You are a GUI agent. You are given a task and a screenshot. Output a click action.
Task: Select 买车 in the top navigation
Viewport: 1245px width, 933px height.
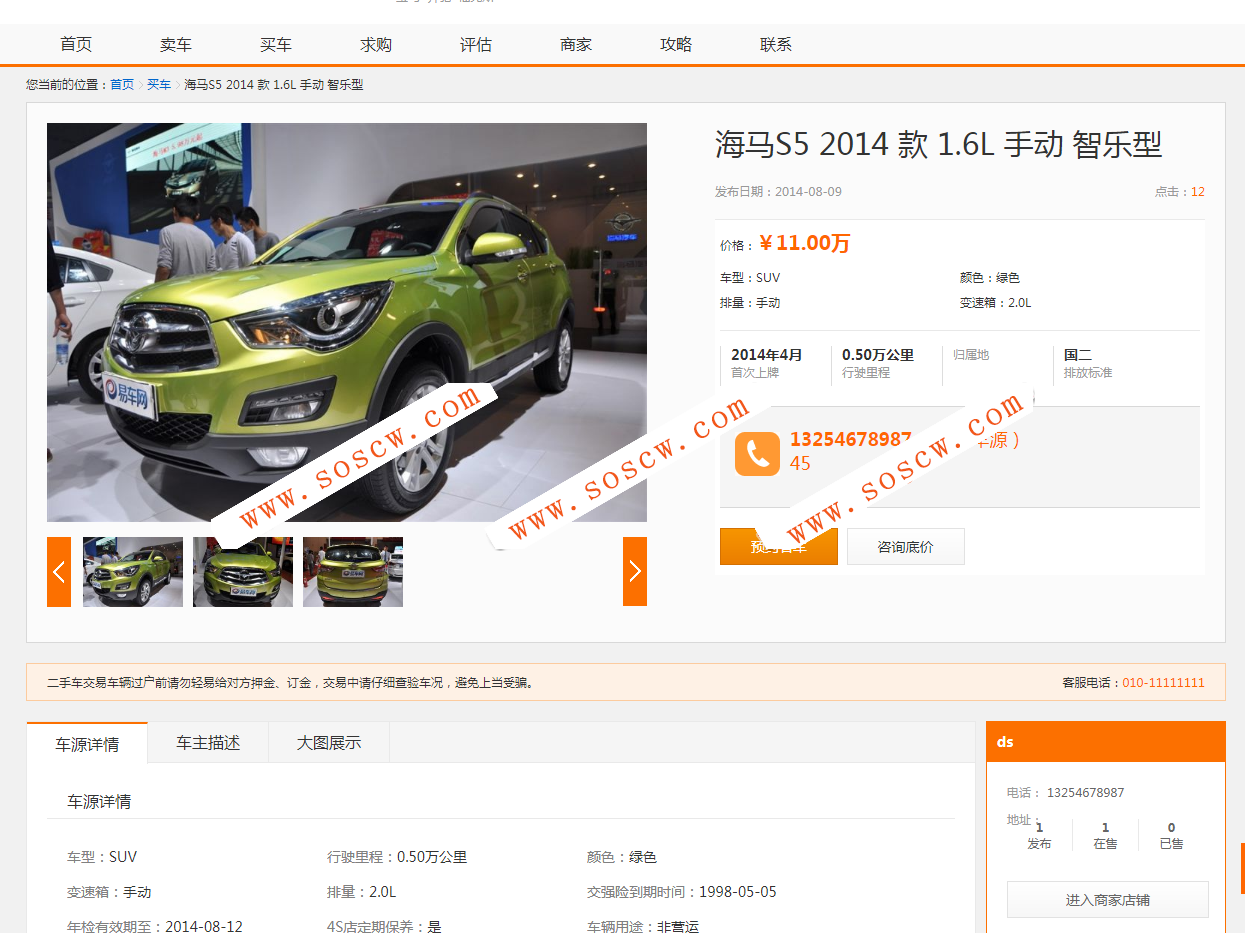pyautogui.click(x=276, y=44)
